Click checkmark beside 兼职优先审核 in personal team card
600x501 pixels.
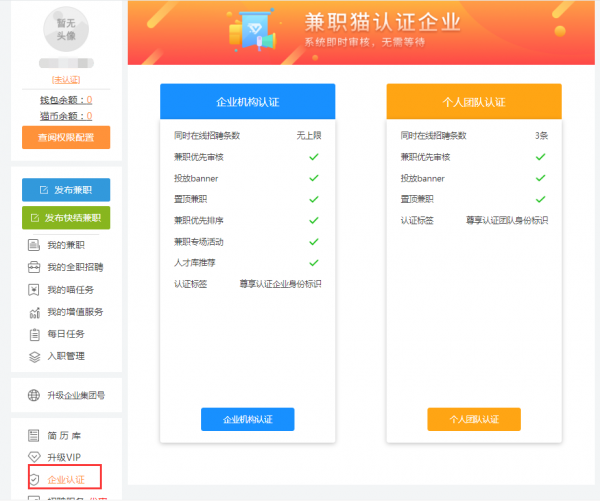pyautogui.click(x=540, y=157)
